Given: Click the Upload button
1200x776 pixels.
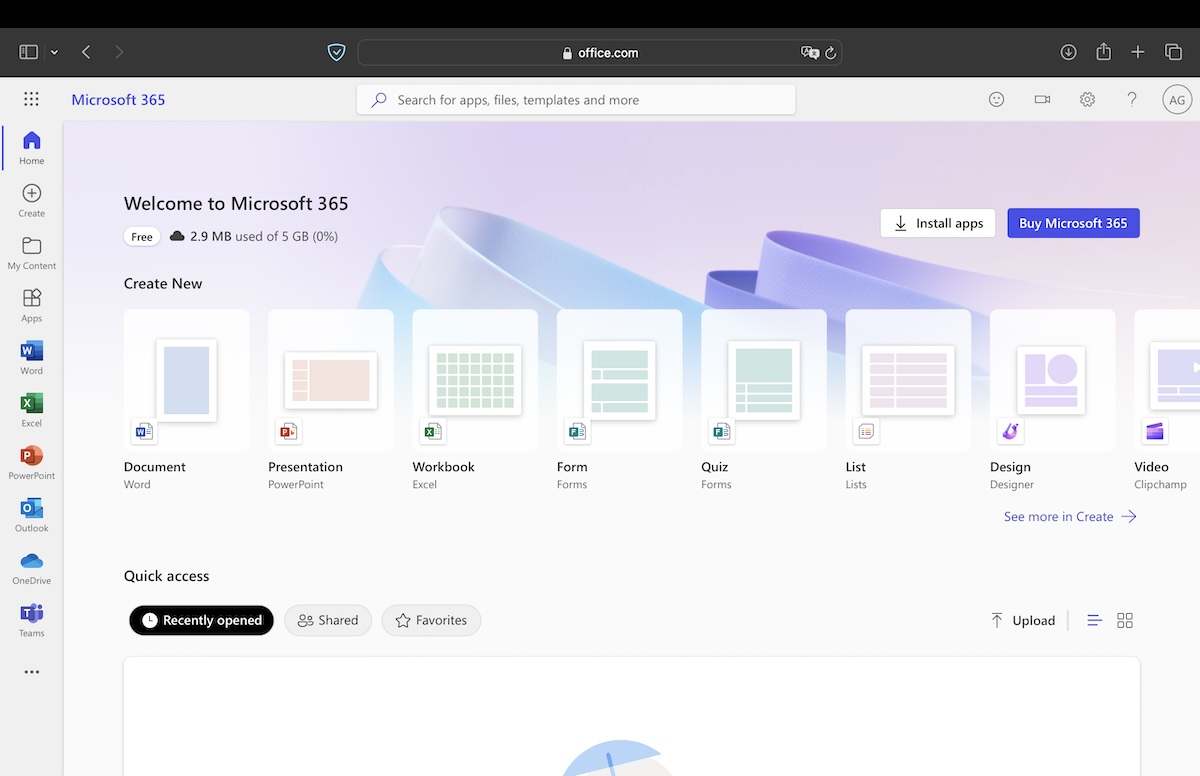Looking at the screenshot, I should 1023,620.
